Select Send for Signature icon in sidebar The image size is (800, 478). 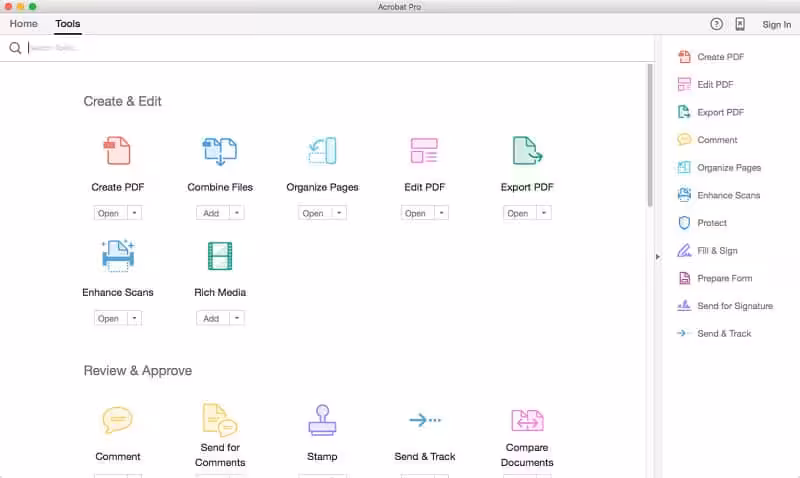(684, 305)
